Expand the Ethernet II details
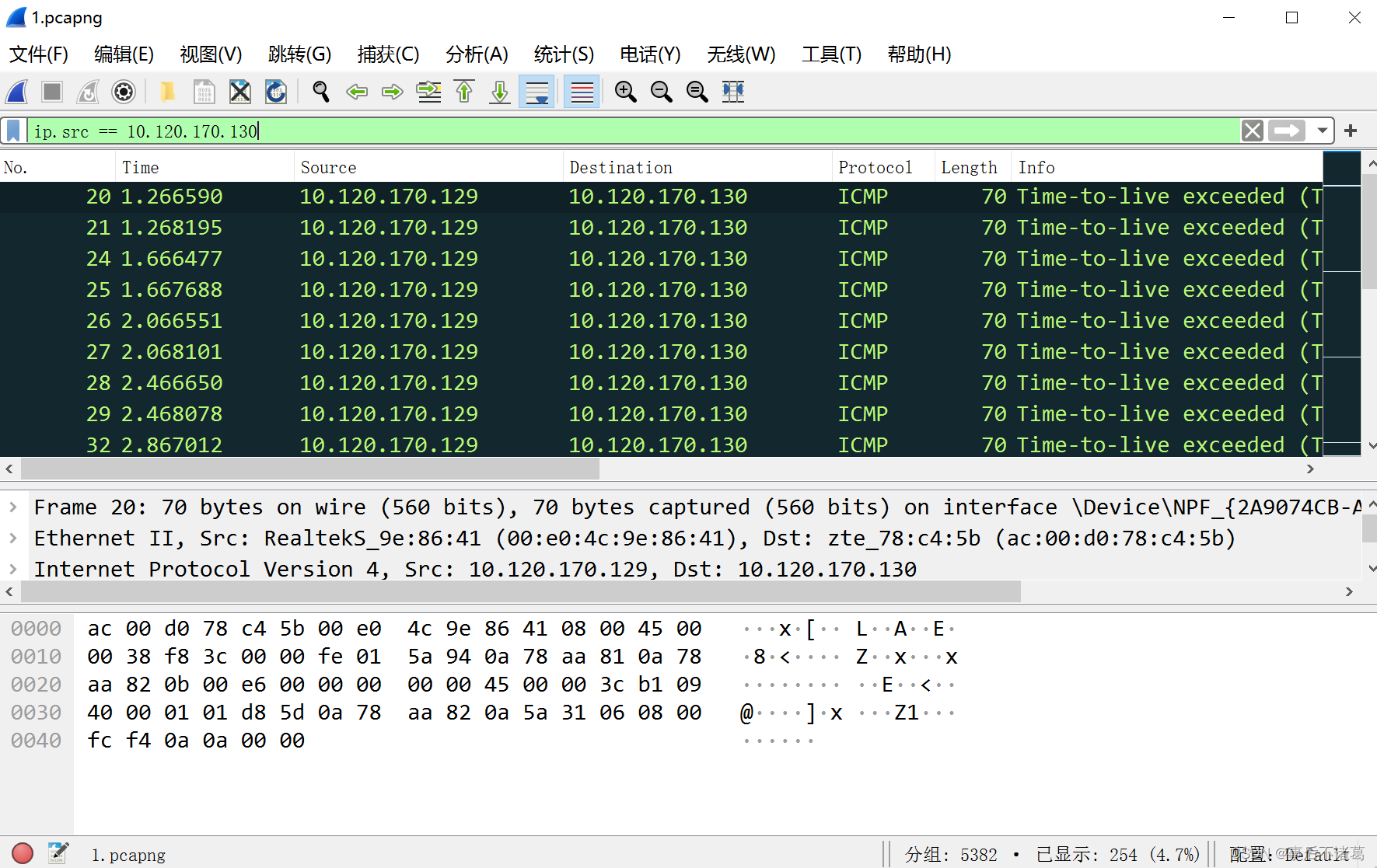The height and width of the screenshot is (868, 1377). pyautogui.click(x=13, y=538)
